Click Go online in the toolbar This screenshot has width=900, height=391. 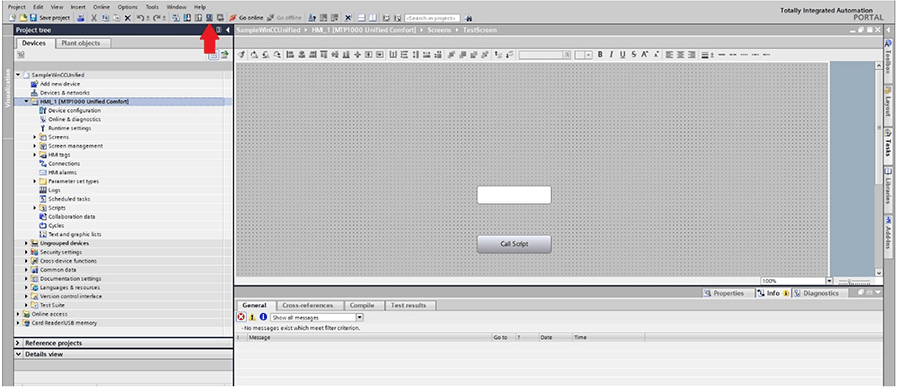pos(246,18)
